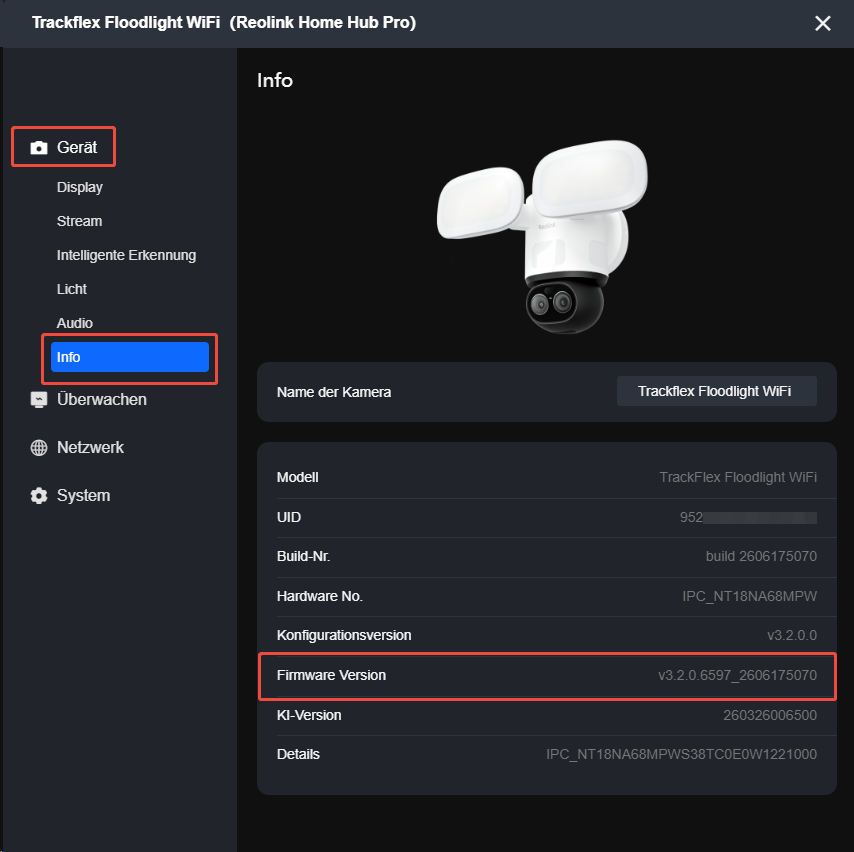Click the monitor icon beside Überwachen
This screenshot has height=852, width=854.
click(39, 400)
